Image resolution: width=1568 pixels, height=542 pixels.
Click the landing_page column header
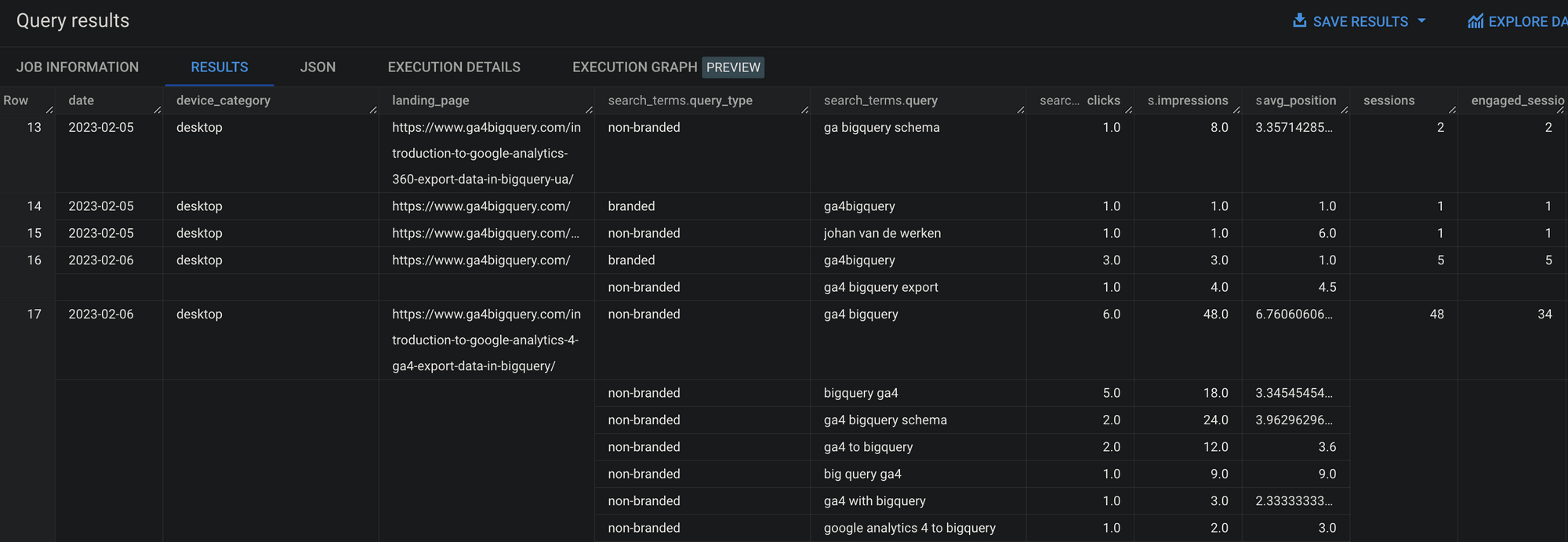pos(430,100)
